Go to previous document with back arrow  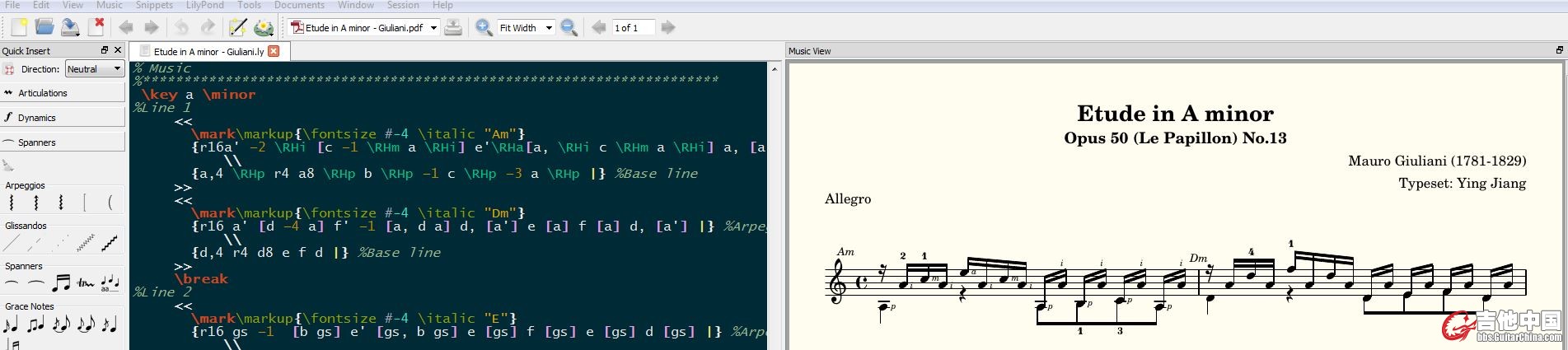coord(126,27)
